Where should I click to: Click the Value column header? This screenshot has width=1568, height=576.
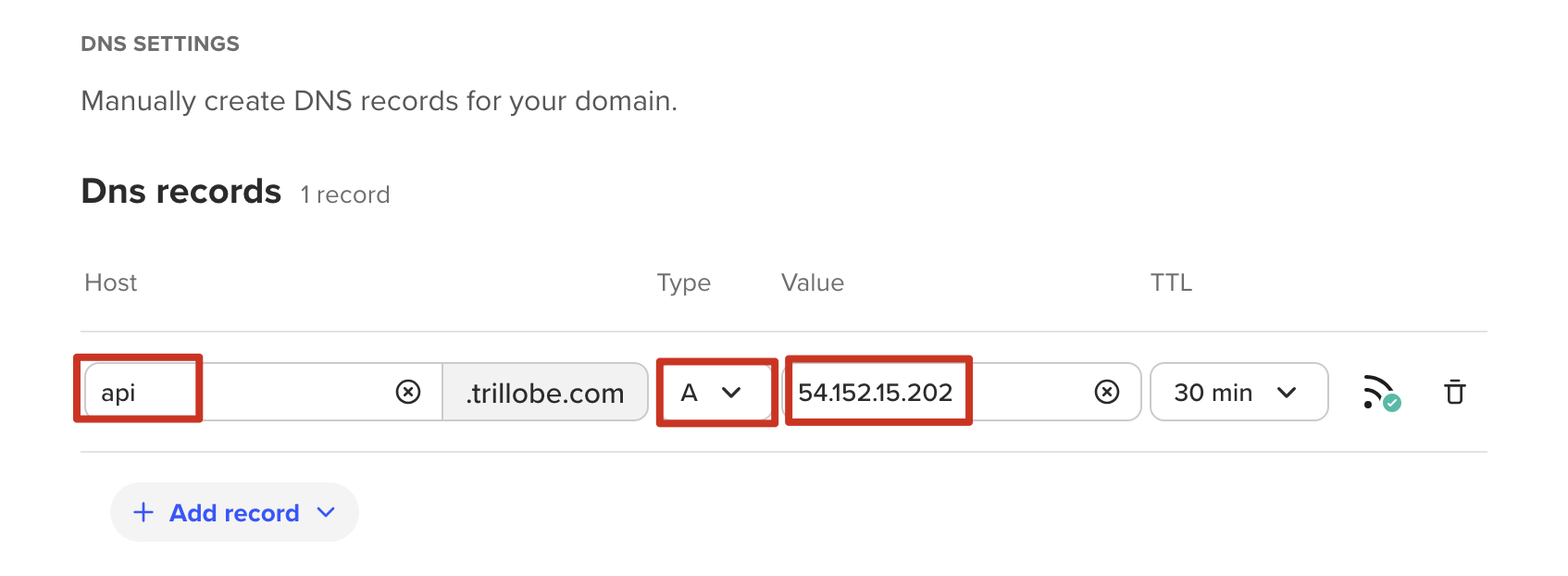812,282
